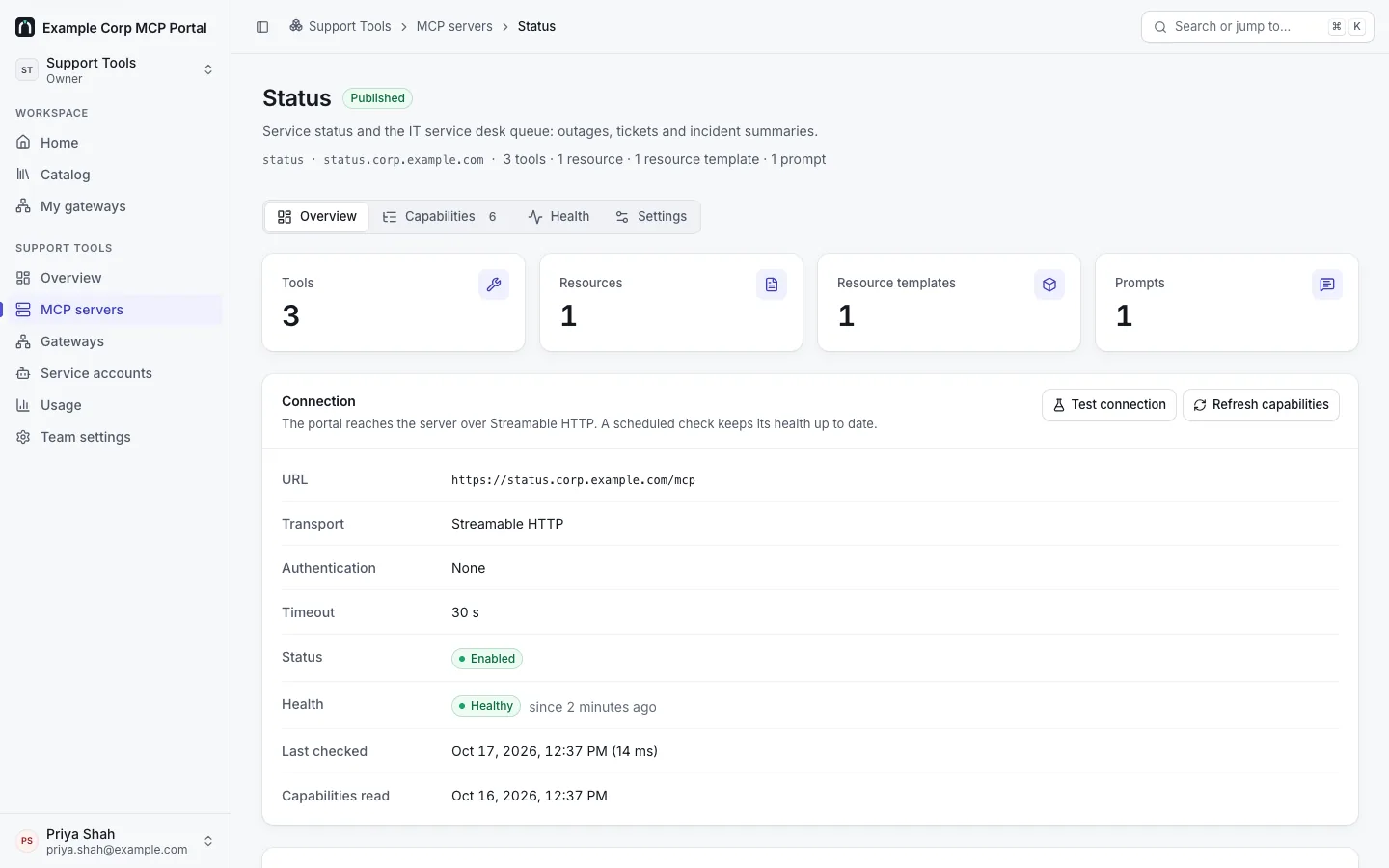This screenshot has height=868, width=1389.
Task: Click the Support Tools breadcrumb icon
Action: point(296,26)
